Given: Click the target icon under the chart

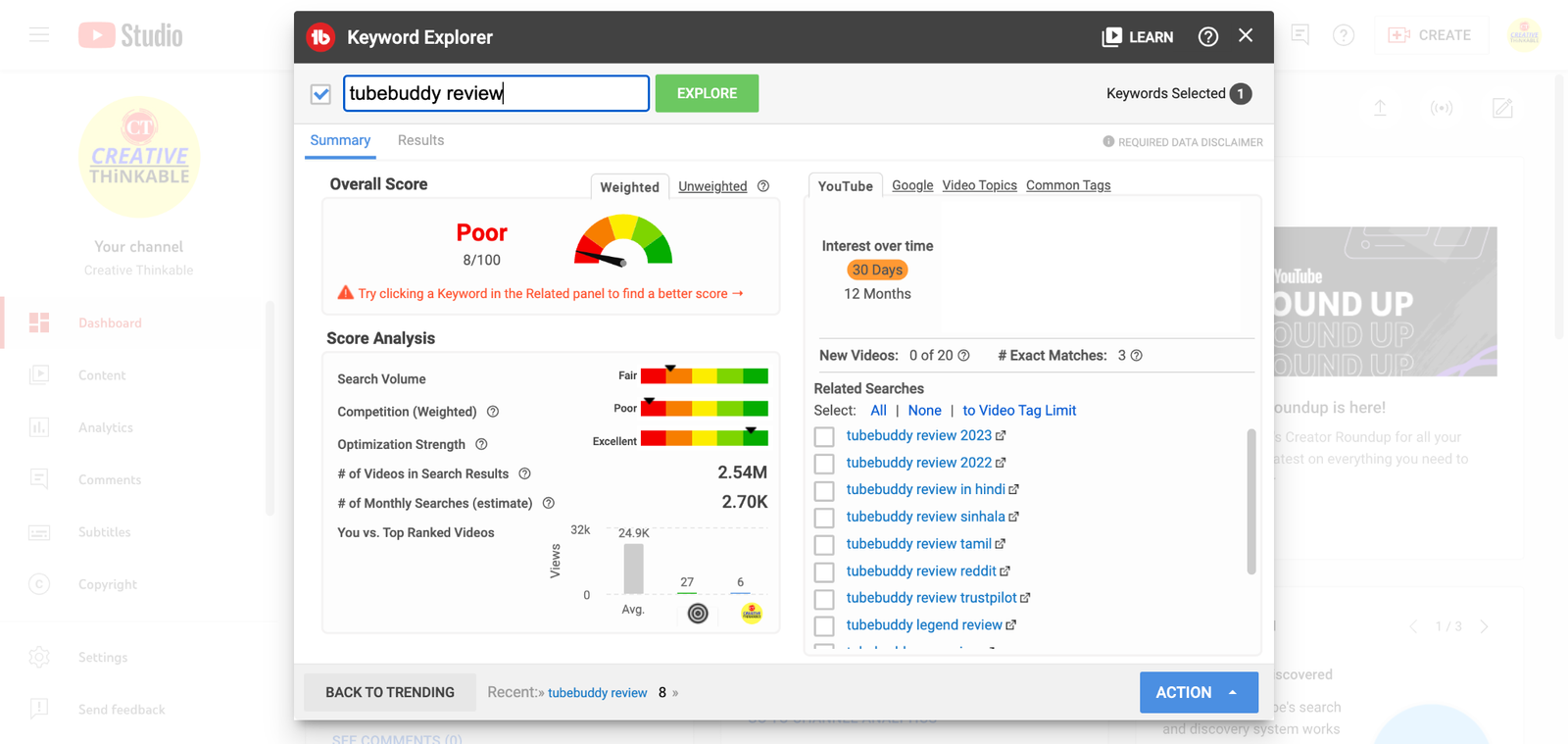Looking at the screenshot, I should pyautogui.click(x=698, y=614).
